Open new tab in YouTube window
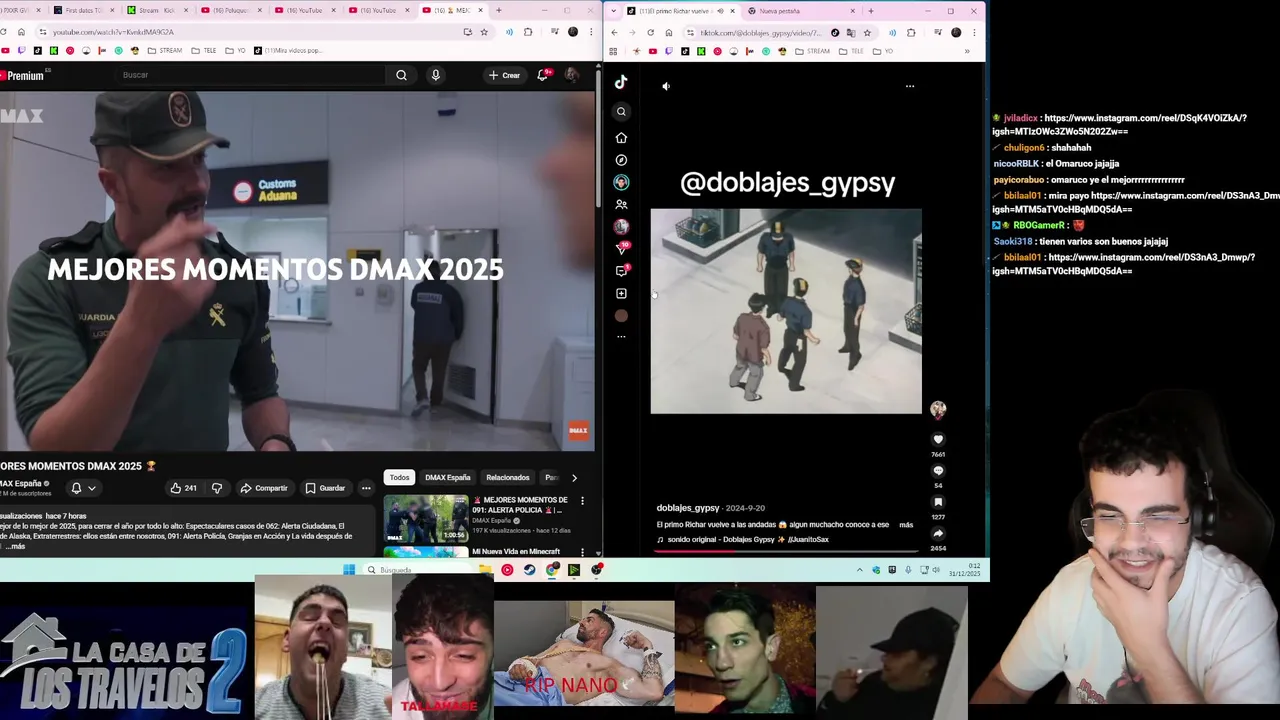This screenshot has height=720, width=1280. coord(499,10)
